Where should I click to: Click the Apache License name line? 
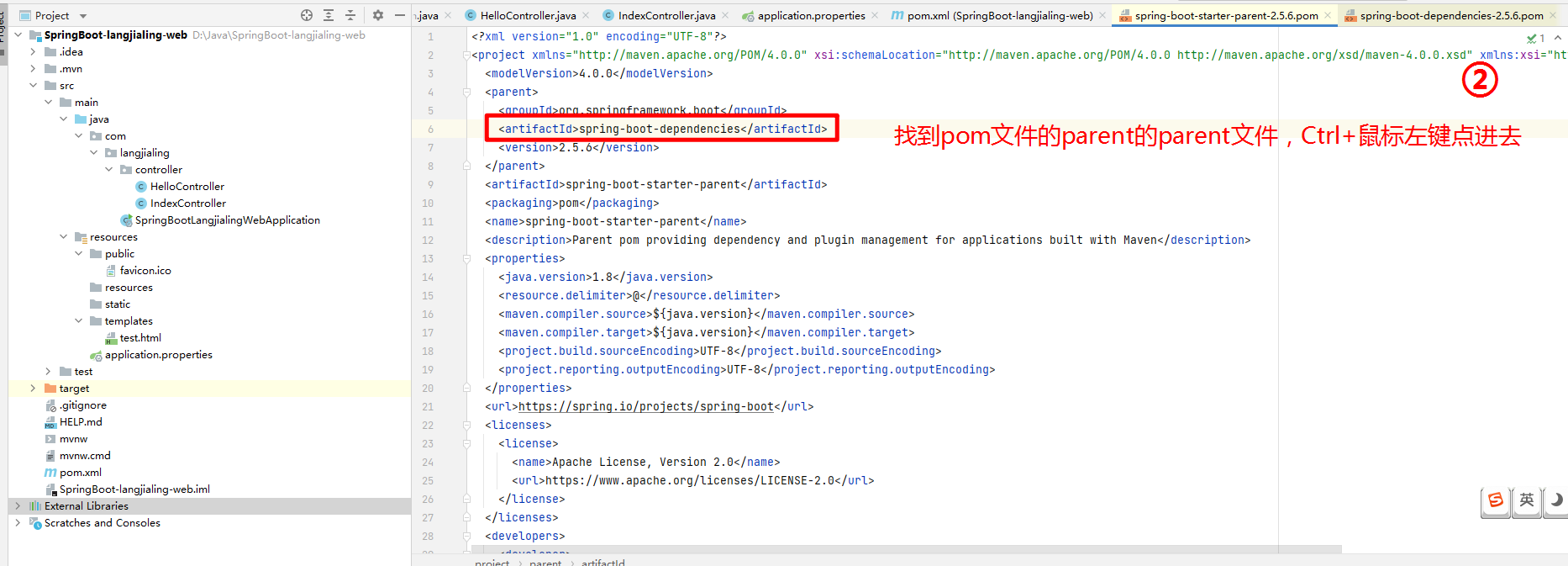645,463
